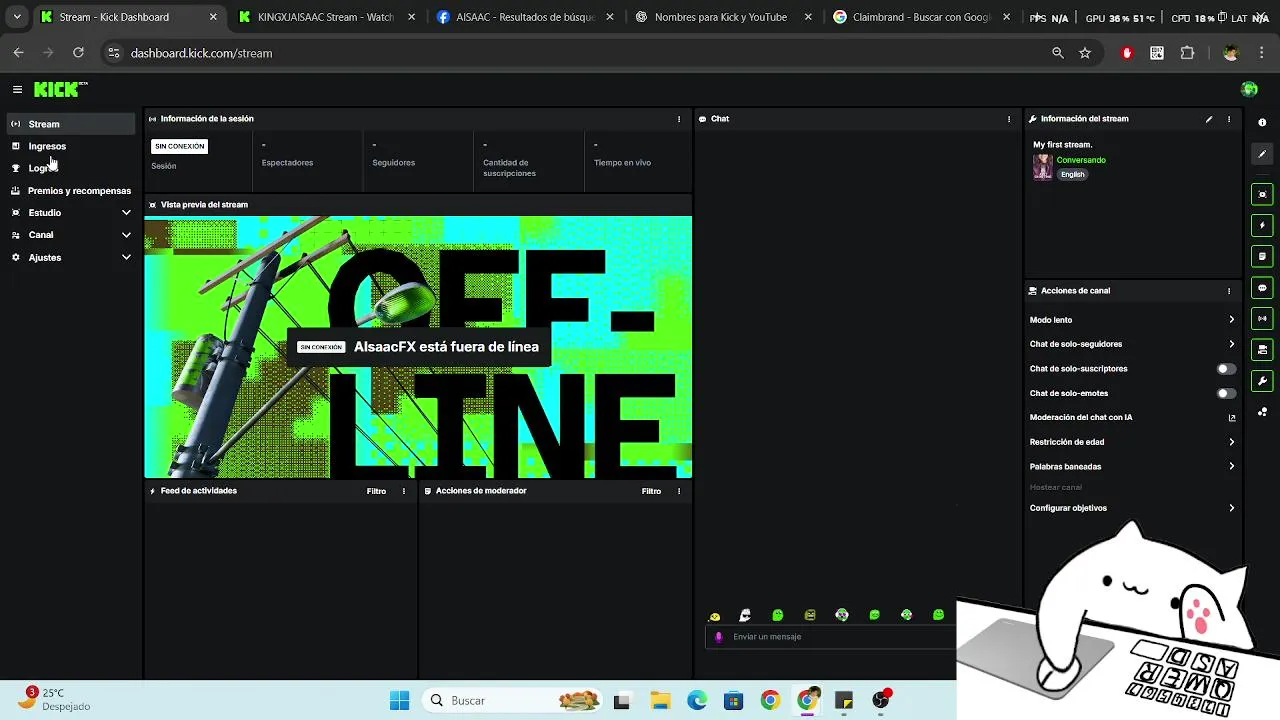
Task: Open the Acciones de canal three-dot menu
Action: (x=1229, y=291)
